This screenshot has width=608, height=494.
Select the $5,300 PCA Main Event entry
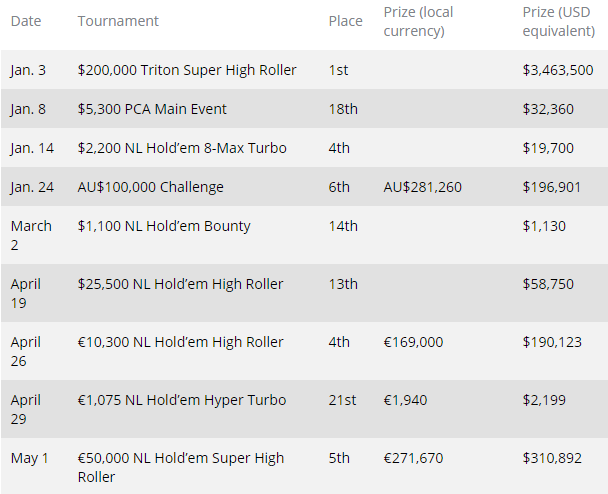tap(152, 109)
